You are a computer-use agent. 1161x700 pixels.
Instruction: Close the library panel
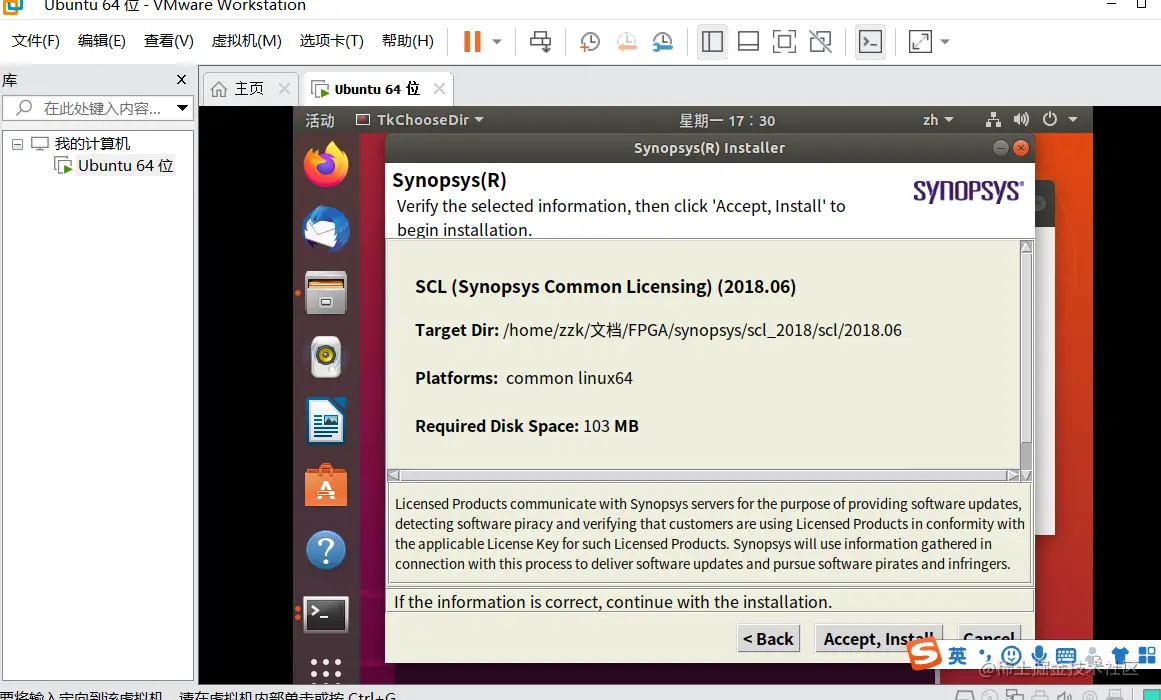[x=181, y=79]
